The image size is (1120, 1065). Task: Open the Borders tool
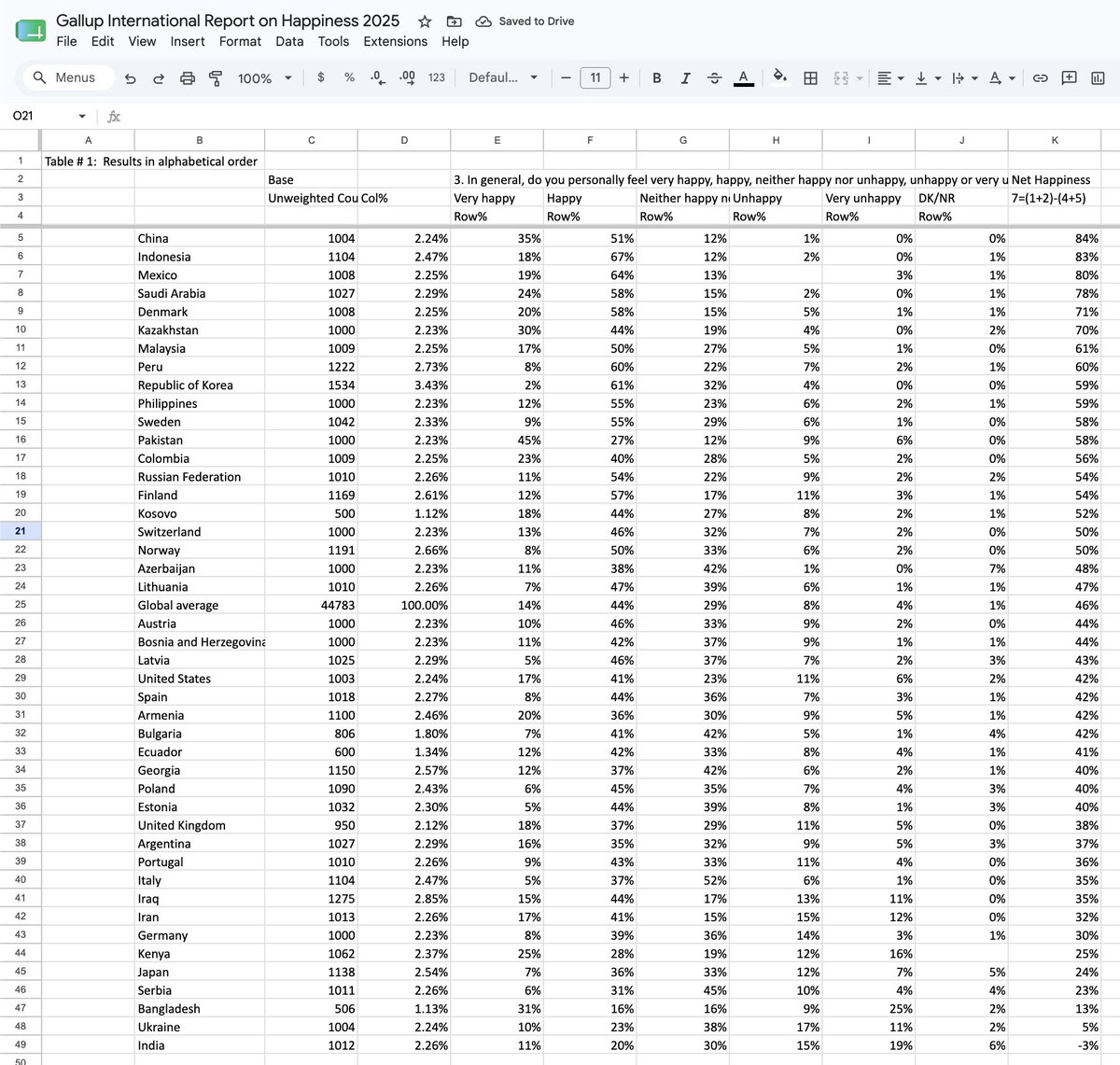coord(810,78)
